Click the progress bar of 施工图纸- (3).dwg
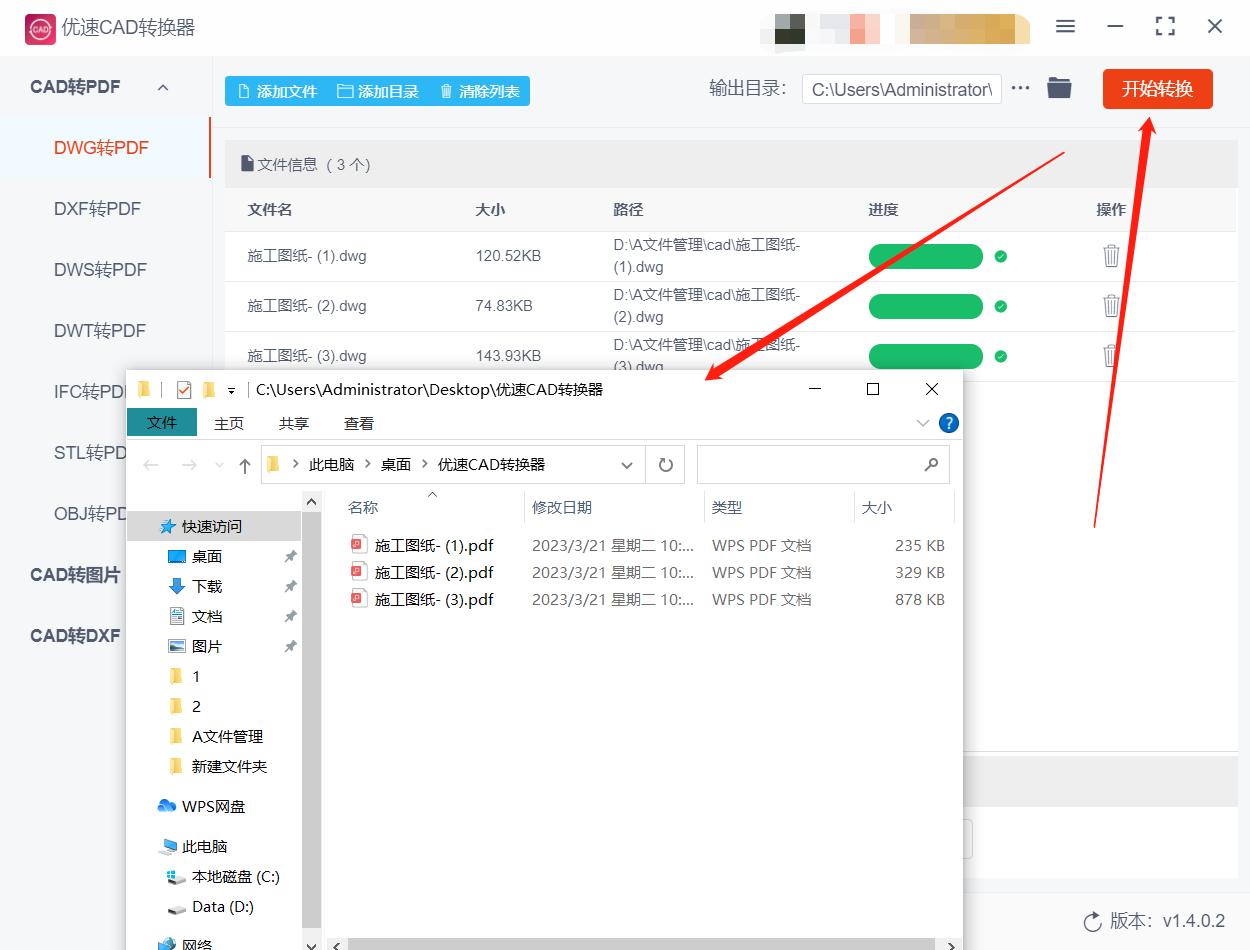This screenshot has height=950, width=1250. [925, 356]
